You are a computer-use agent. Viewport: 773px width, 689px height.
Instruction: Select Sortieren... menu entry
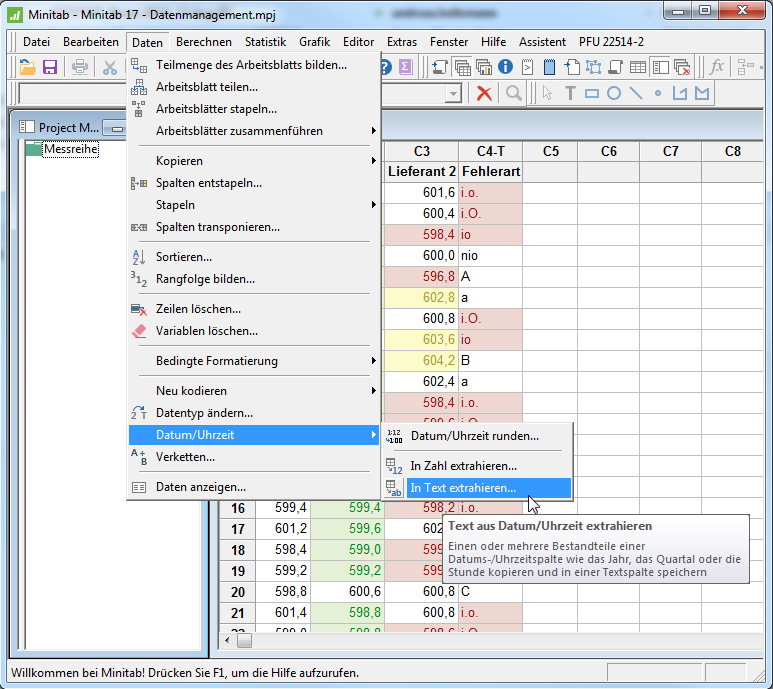tap(254, 257)
